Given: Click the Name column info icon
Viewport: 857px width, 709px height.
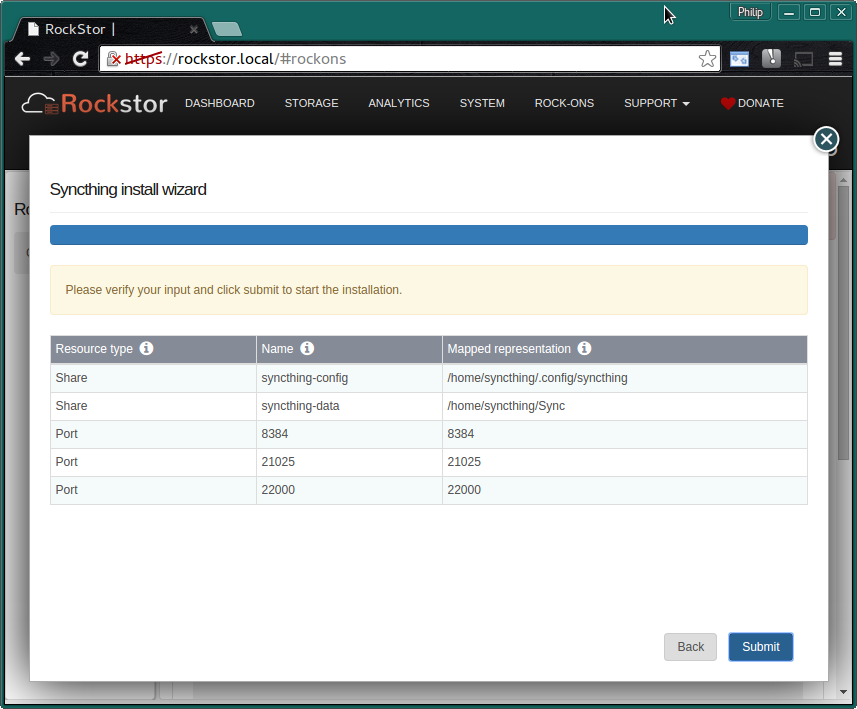Looking at the screenshot, I should click(307, 348).
